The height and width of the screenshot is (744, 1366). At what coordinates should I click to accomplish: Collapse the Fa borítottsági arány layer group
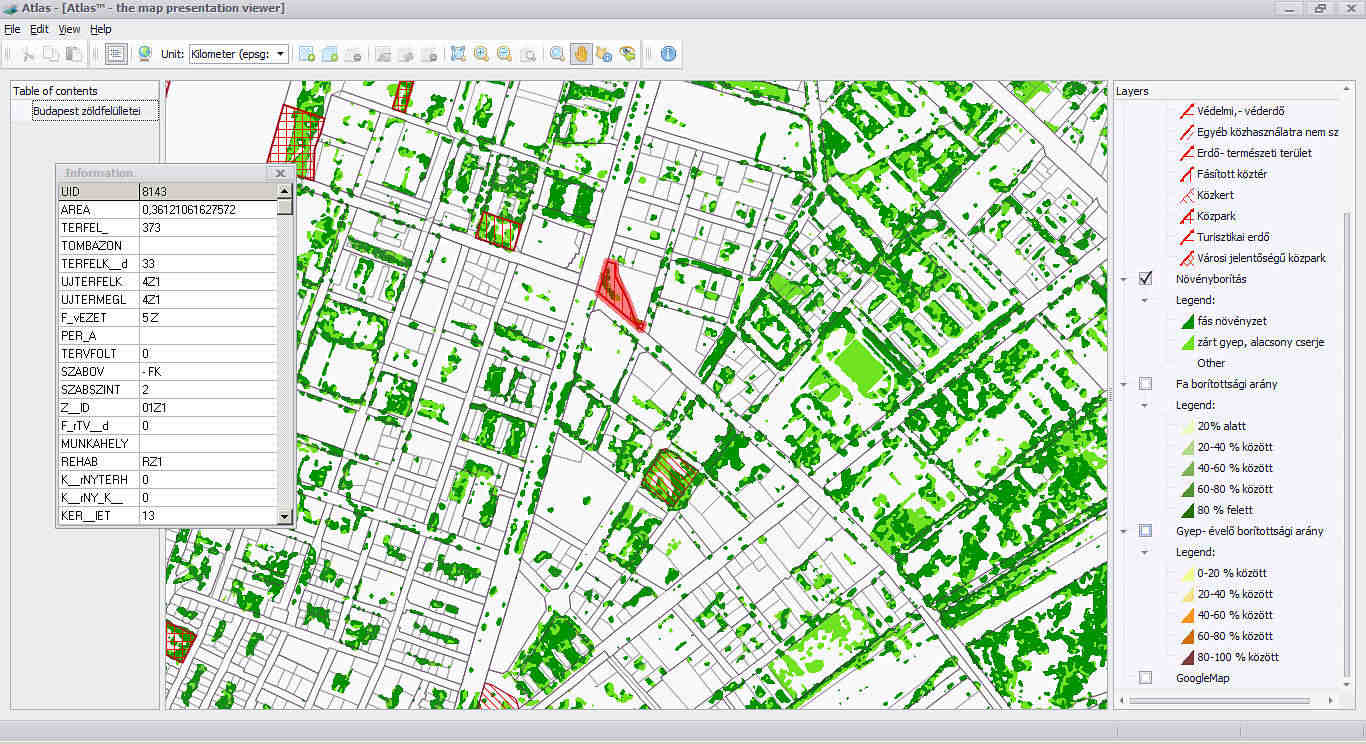pos(1124,385)
